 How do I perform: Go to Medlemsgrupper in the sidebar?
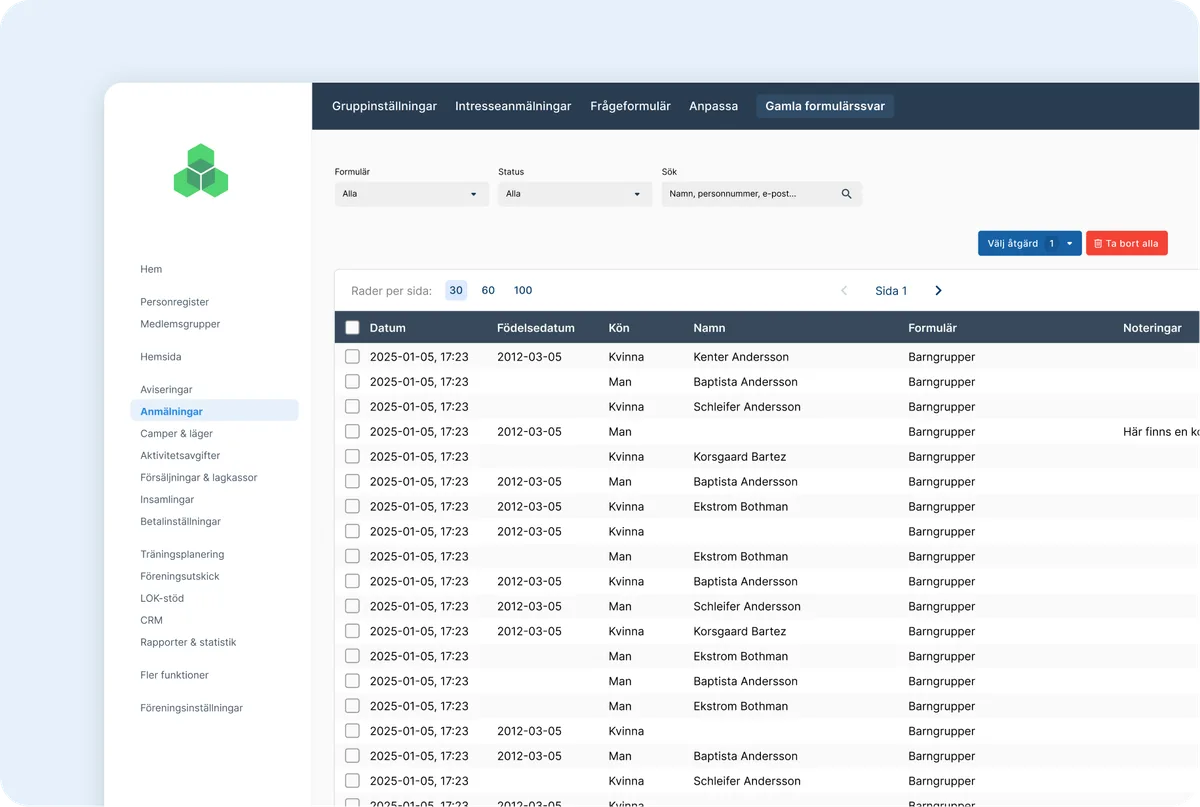coord(180,324)
